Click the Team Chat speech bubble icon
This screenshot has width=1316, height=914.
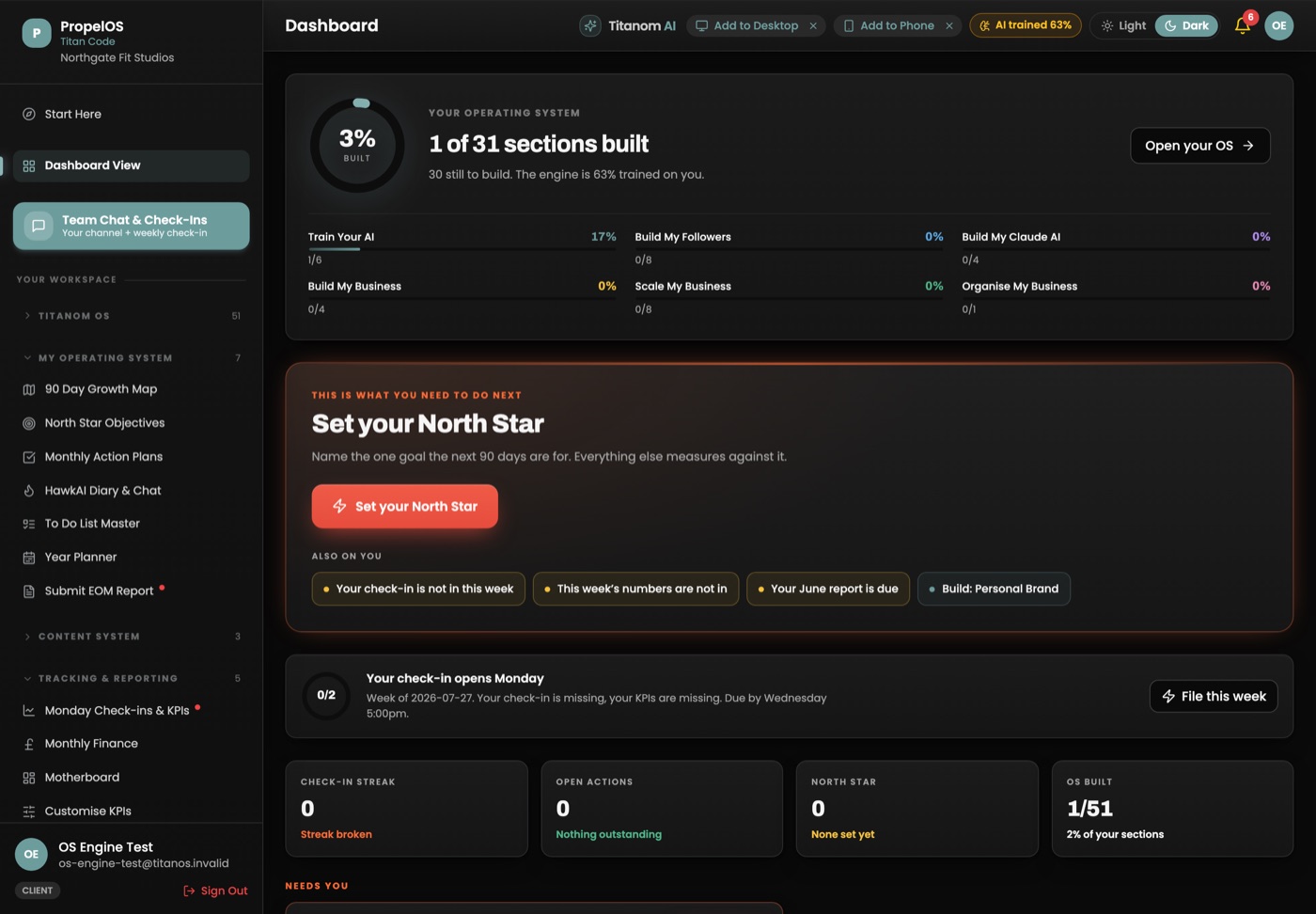[x=39, y=226]
